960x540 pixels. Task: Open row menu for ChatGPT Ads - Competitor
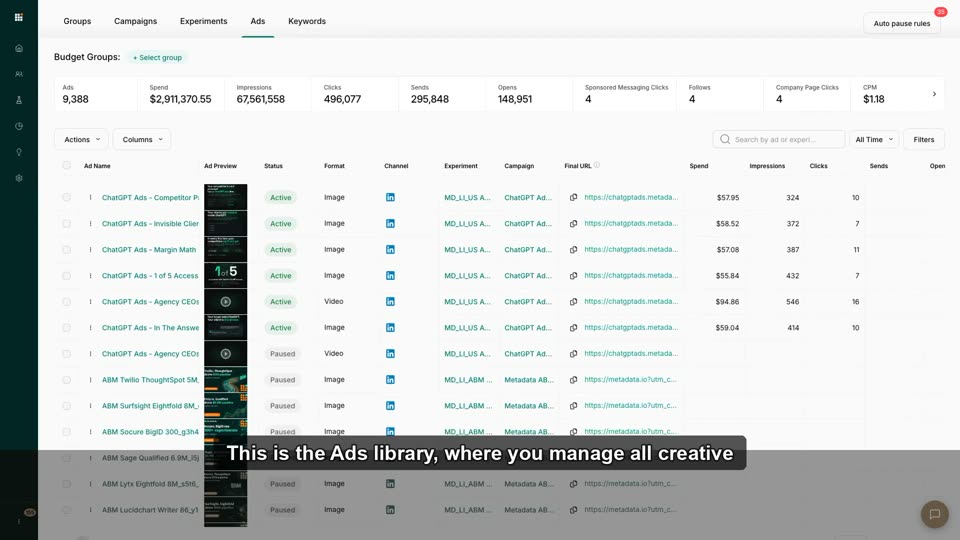[91, 198]
